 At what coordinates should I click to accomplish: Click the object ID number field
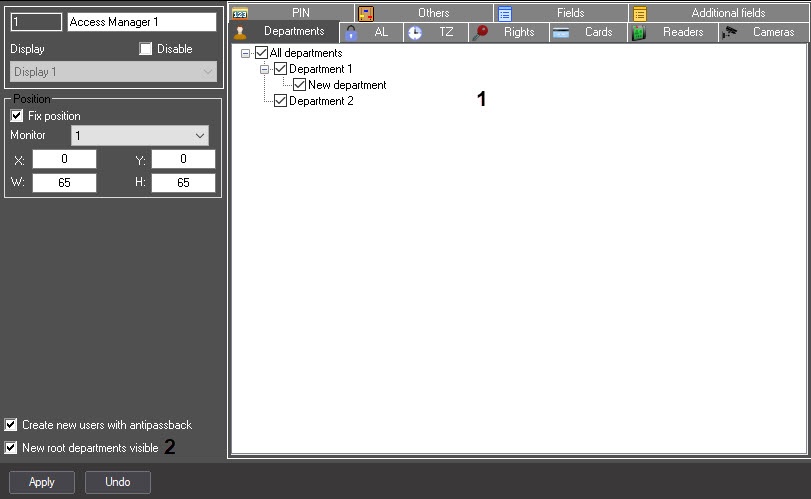tap(36, 22)
